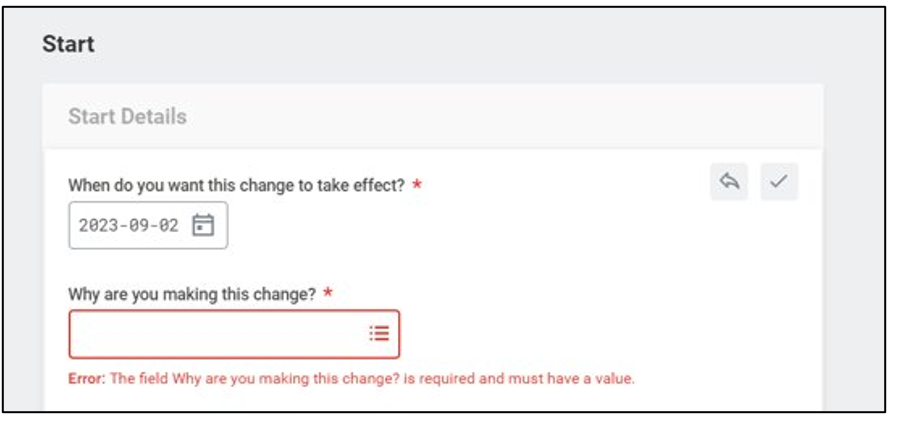This screenshot has height=421, width=899.
Task: Select the year 2023 in date field
Action: click(x=99, y=225)
